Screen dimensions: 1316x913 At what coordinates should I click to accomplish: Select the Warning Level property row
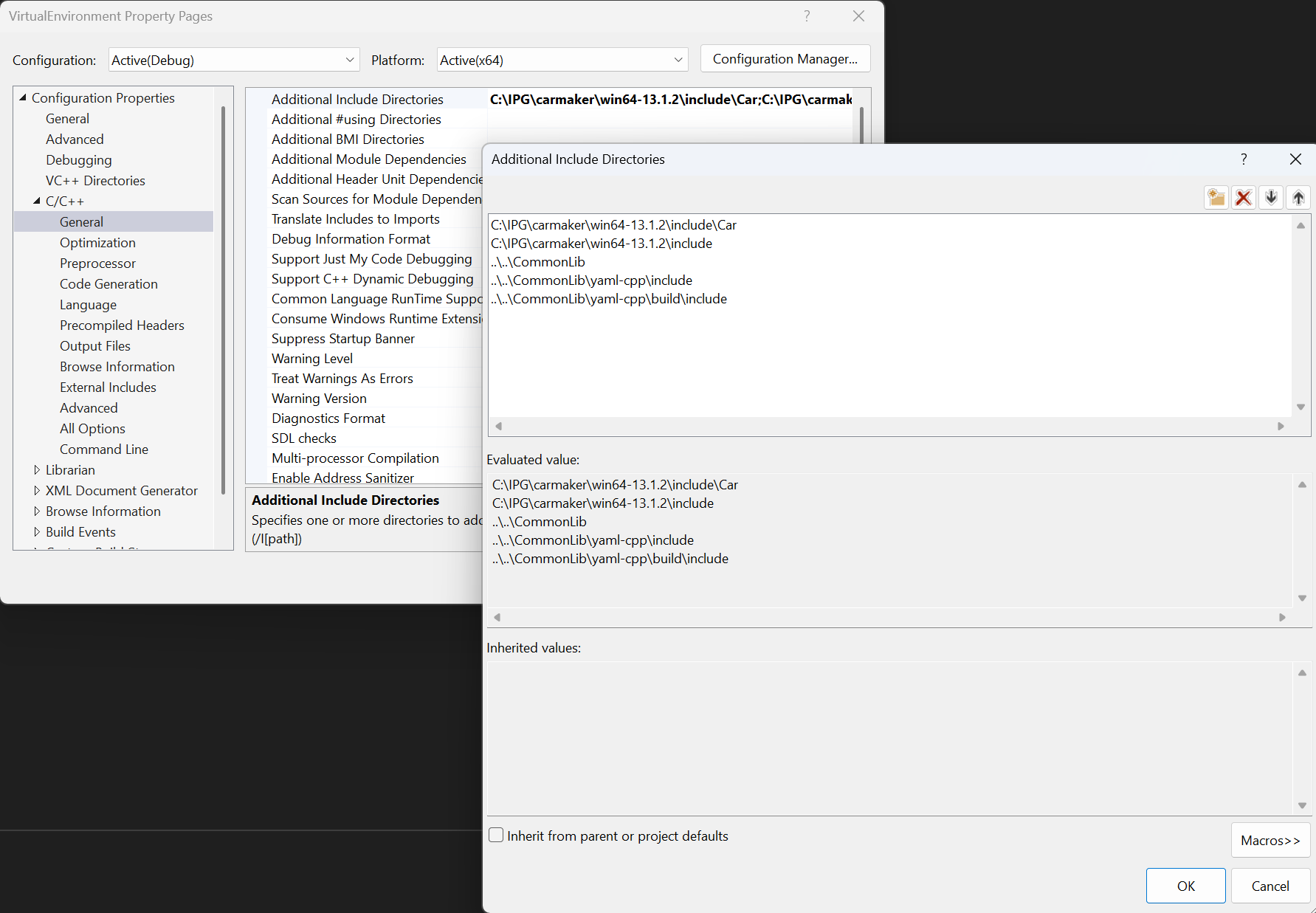click(312, 359)
